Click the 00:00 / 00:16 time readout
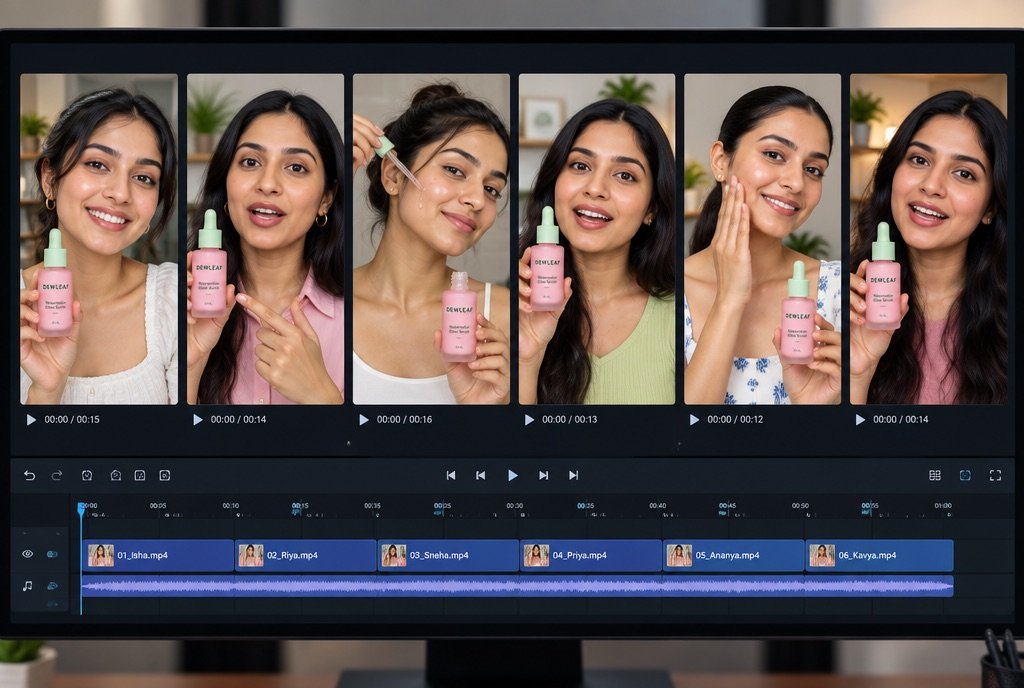The height and width of the screenshot is (688, 1024). point(404,420)
